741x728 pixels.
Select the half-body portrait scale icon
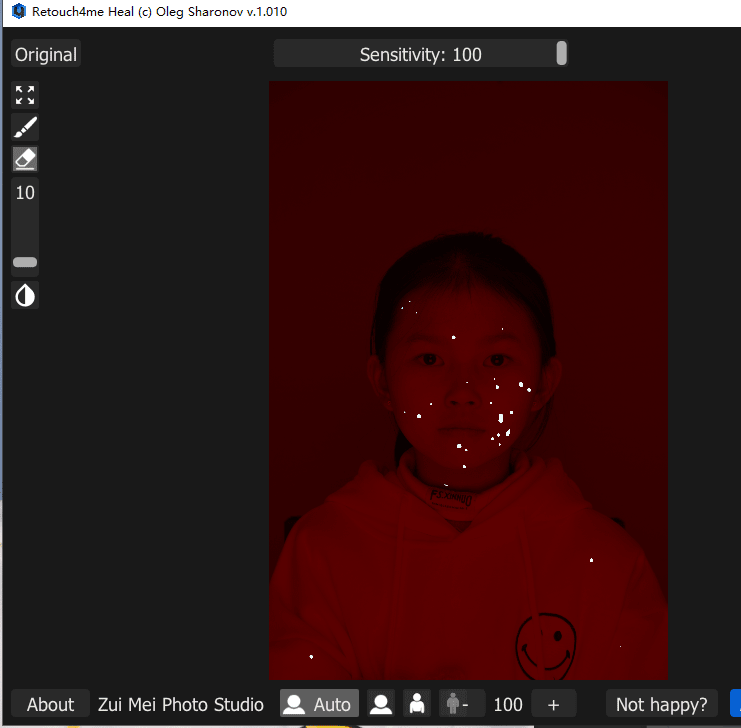click(417, 704)
